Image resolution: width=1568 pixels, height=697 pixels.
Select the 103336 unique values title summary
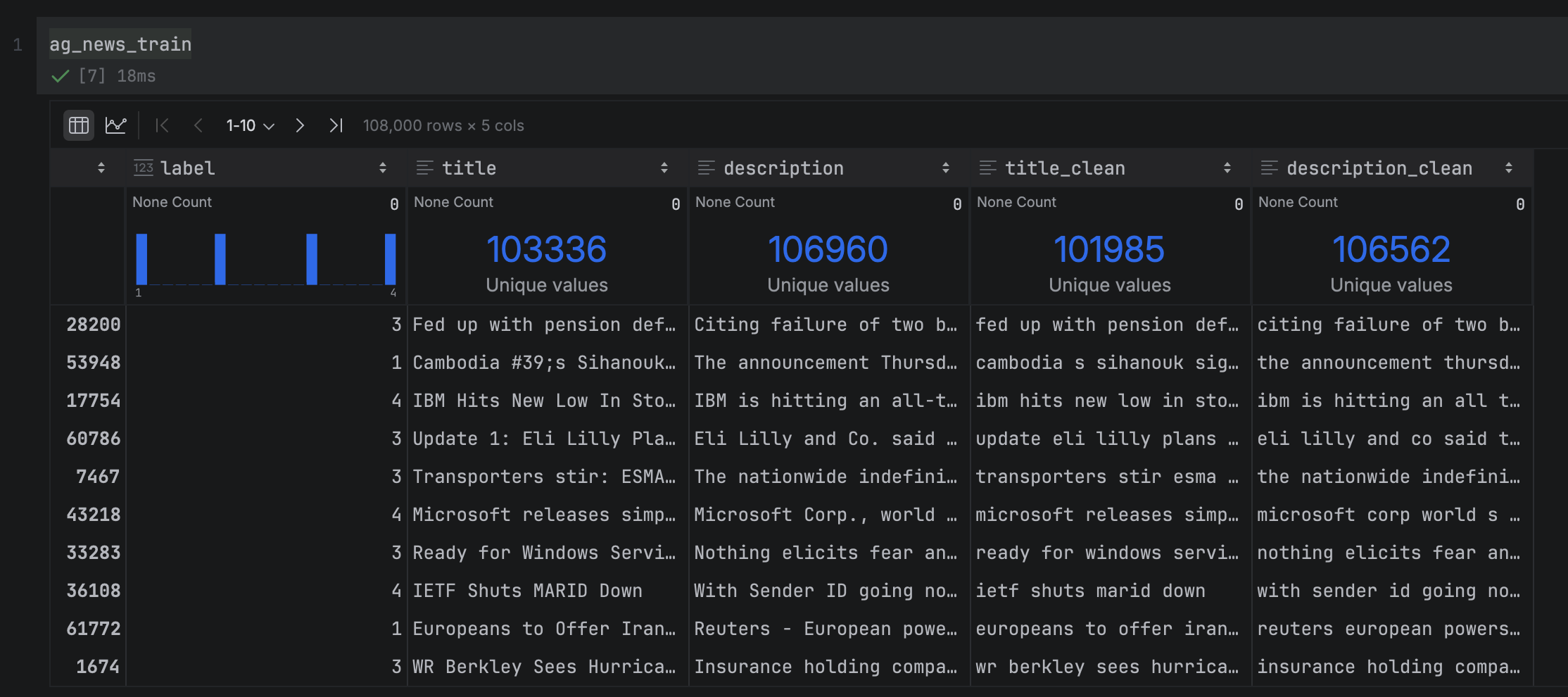[546, 262]
